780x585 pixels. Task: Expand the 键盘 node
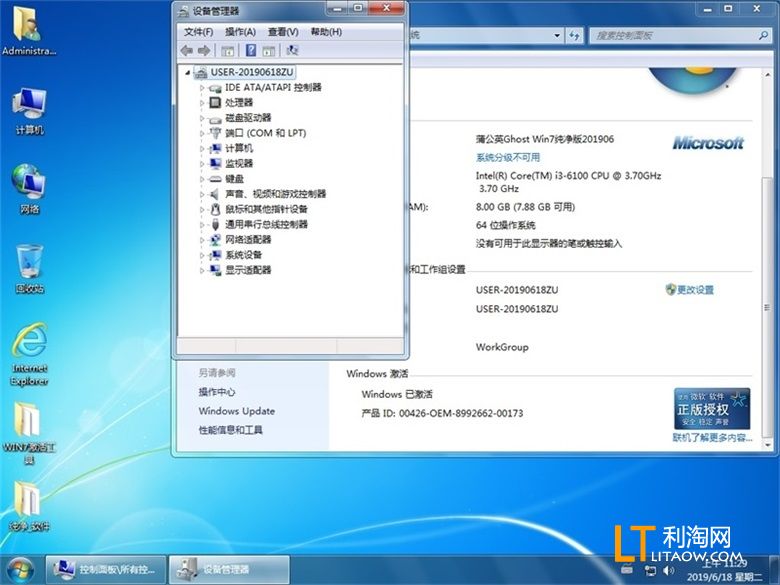tap(202, 179)
